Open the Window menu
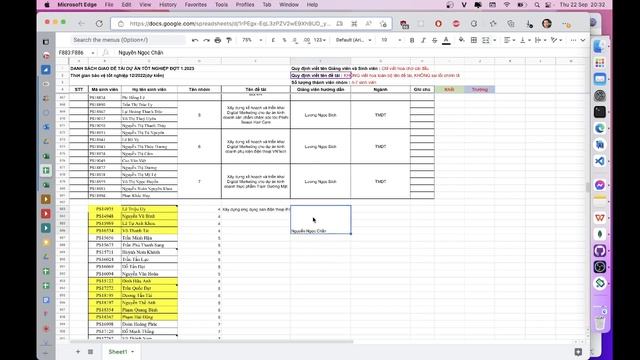The height and width of the screenshot is (360, 640). [289, 4]
